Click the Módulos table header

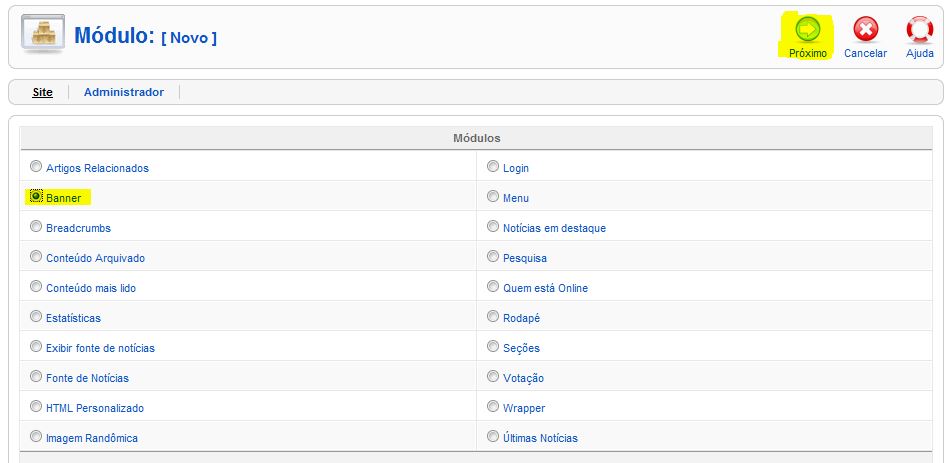[x=476, y=138]
